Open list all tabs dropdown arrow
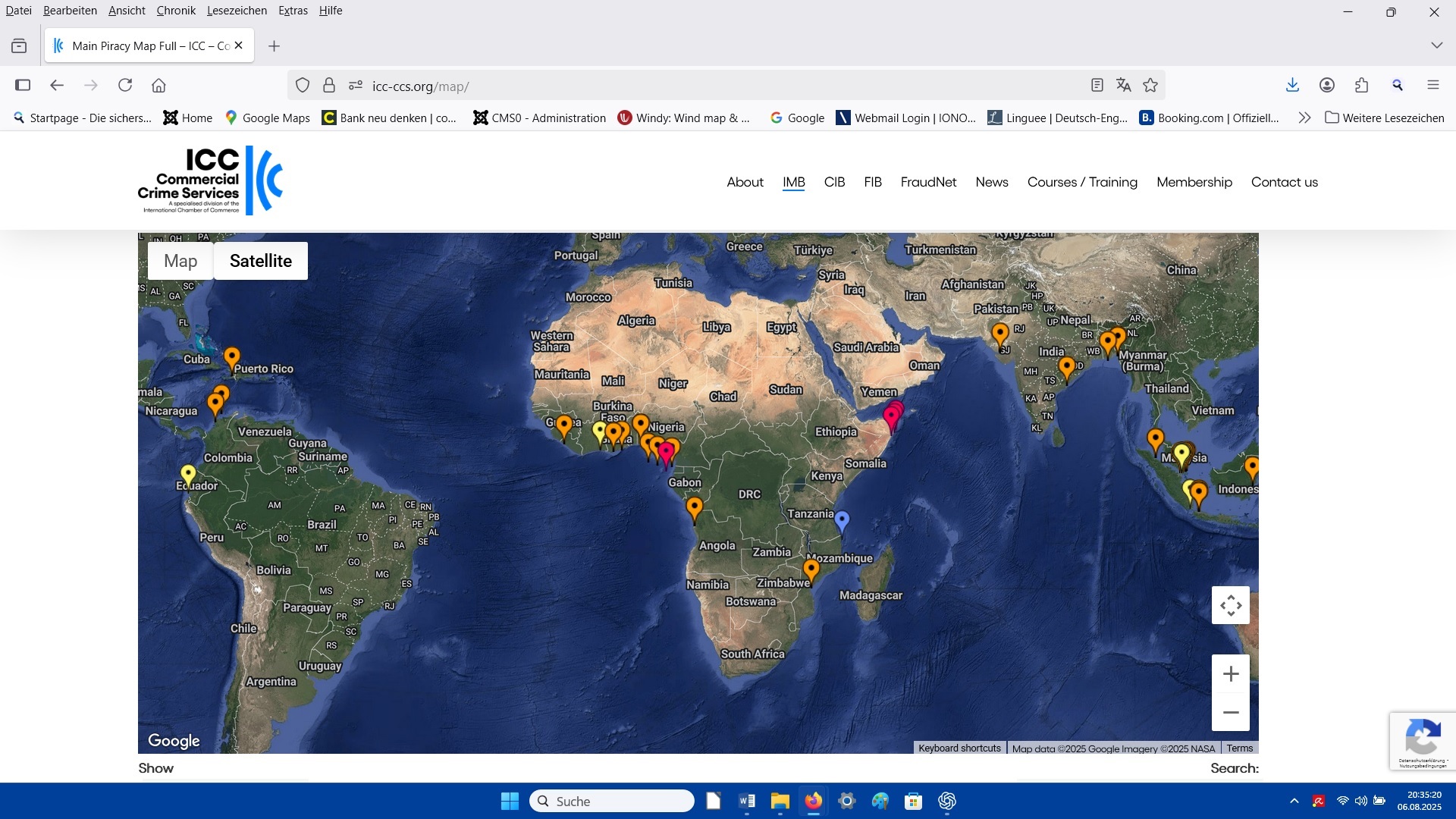 point(1436,45)
